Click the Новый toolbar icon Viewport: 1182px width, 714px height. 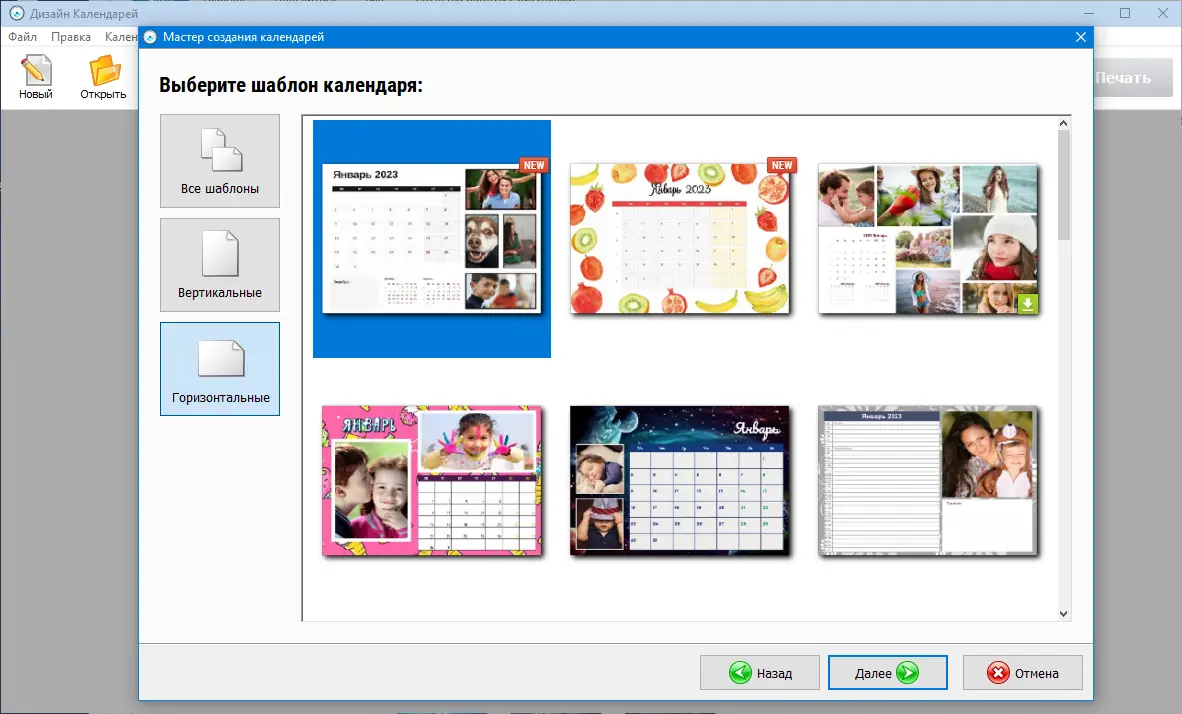[35, 77]
